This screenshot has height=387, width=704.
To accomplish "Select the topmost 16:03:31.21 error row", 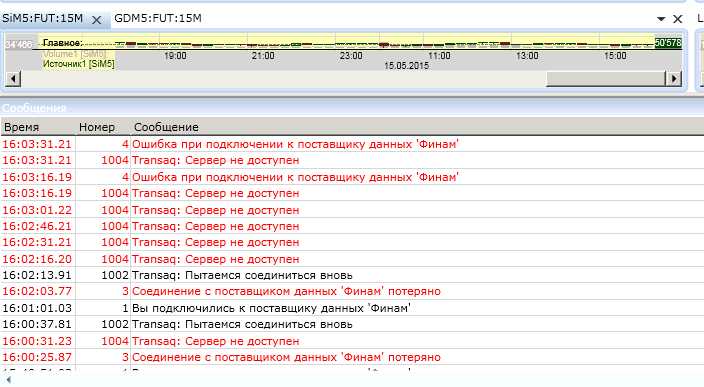I will tap(352, 144).
